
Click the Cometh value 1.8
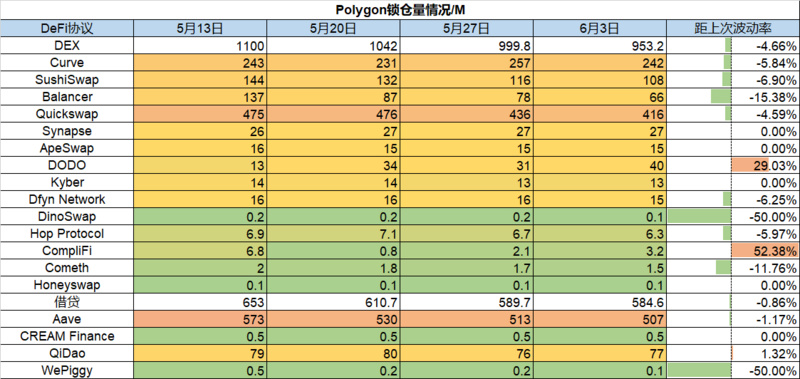tap(333, 268)
